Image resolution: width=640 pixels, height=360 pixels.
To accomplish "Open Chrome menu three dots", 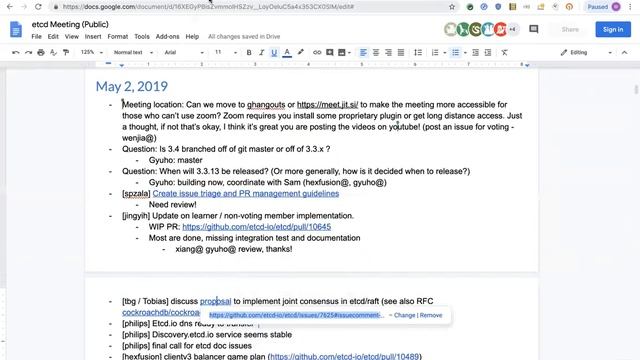I will pyautogui.click(x=630, y=7).
